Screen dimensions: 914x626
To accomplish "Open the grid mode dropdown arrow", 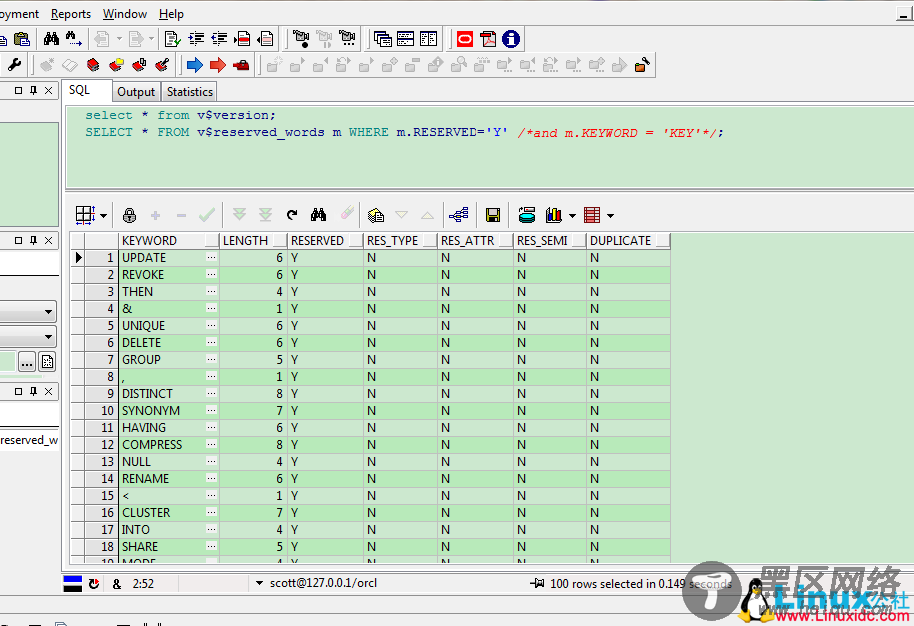I will (x=103, y=215).
